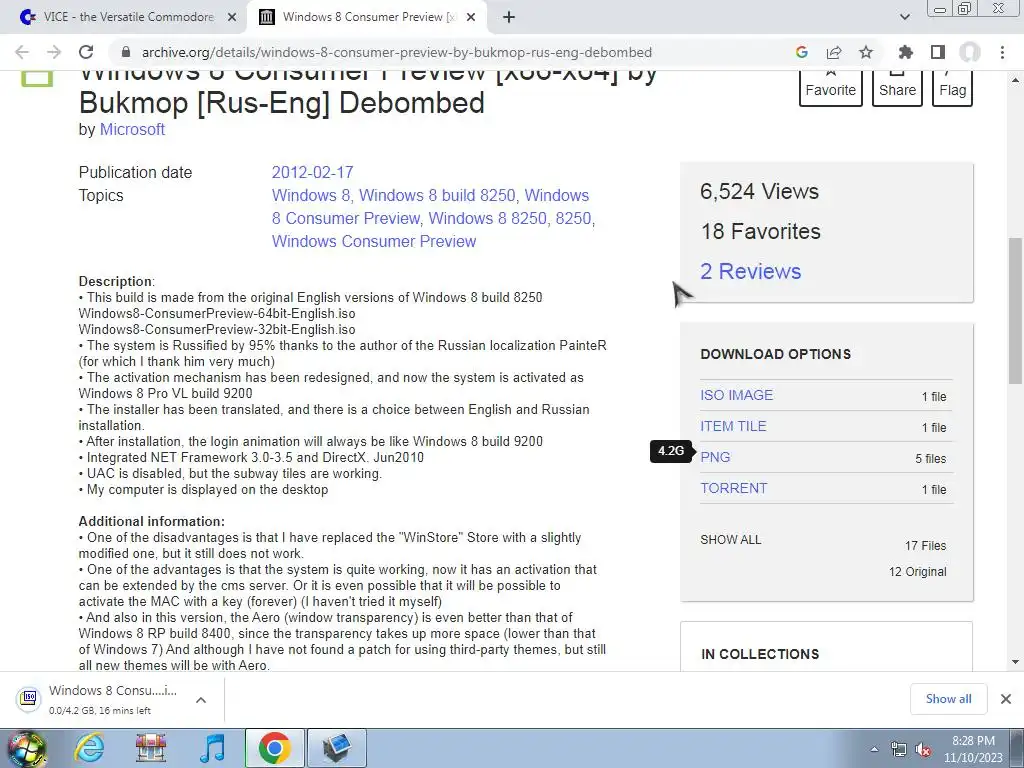Viewport: 1024px width, 768px height.
Task: Click the share page icon in address bar
Action: point(834,52)
